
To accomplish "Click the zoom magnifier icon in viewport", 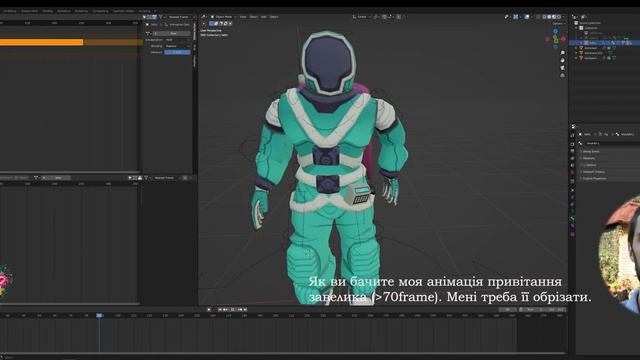I will 562,53.
